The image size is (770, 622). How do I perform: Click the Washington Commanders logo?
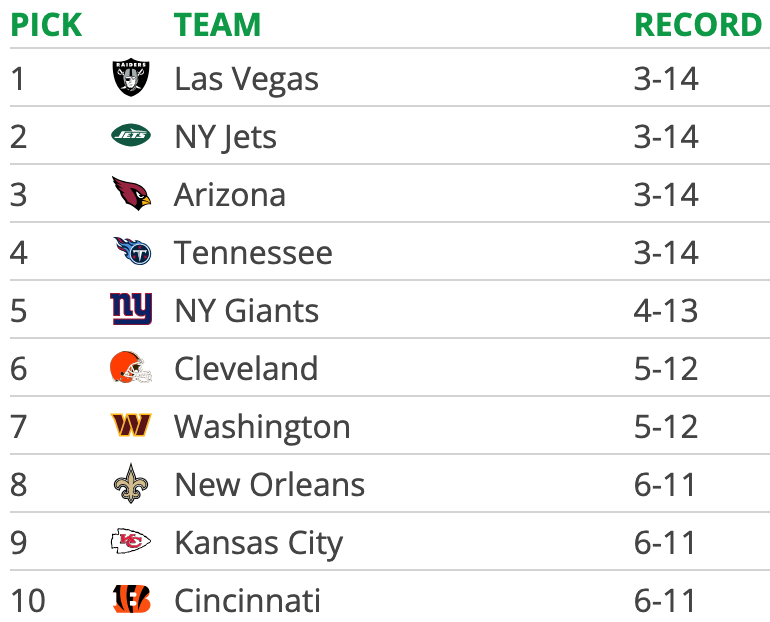131,426
